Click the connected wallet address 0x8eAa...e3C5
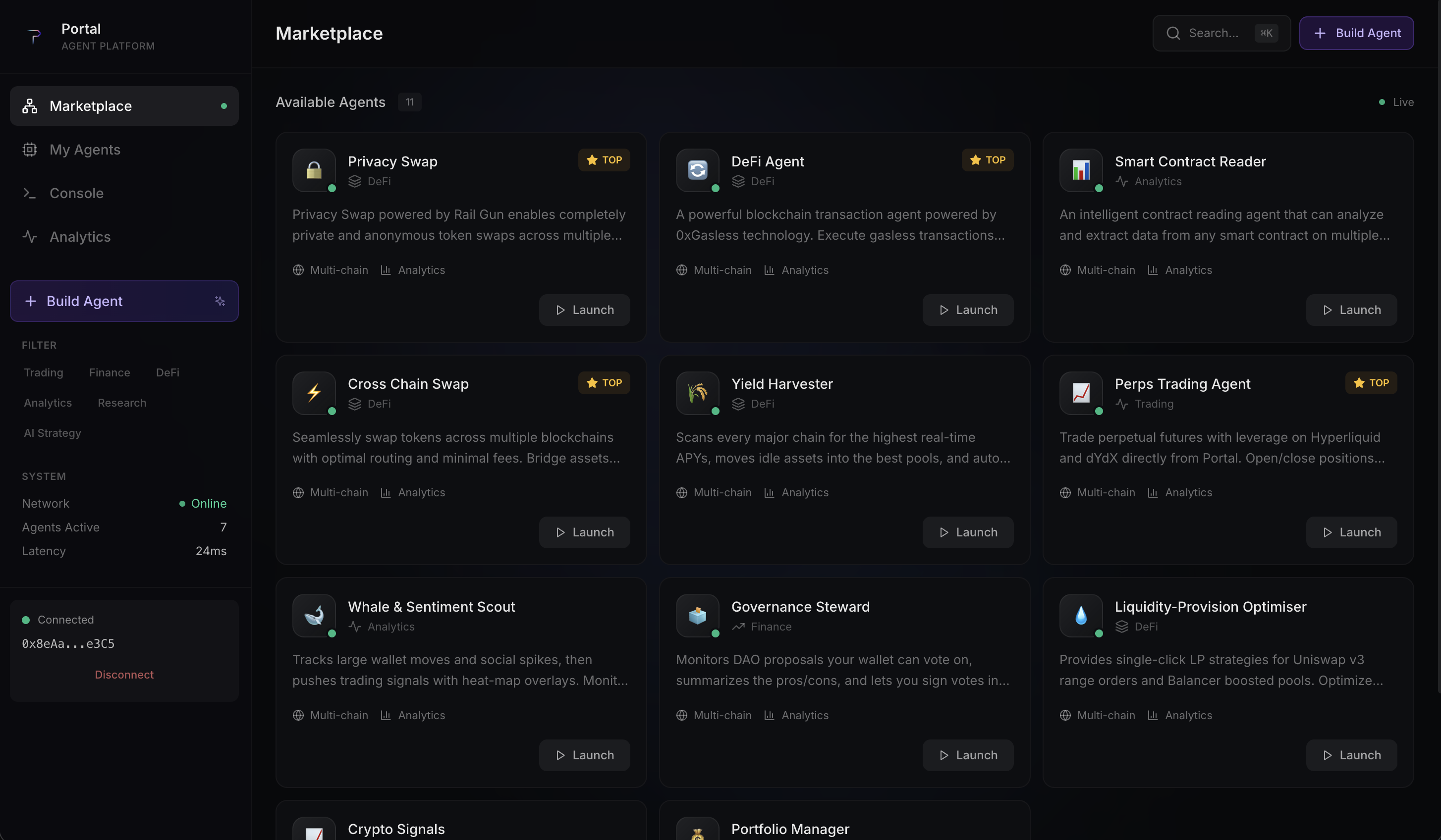Viewport: 1441px width, 840px height. pyautogui.click(x=67, y=643)
